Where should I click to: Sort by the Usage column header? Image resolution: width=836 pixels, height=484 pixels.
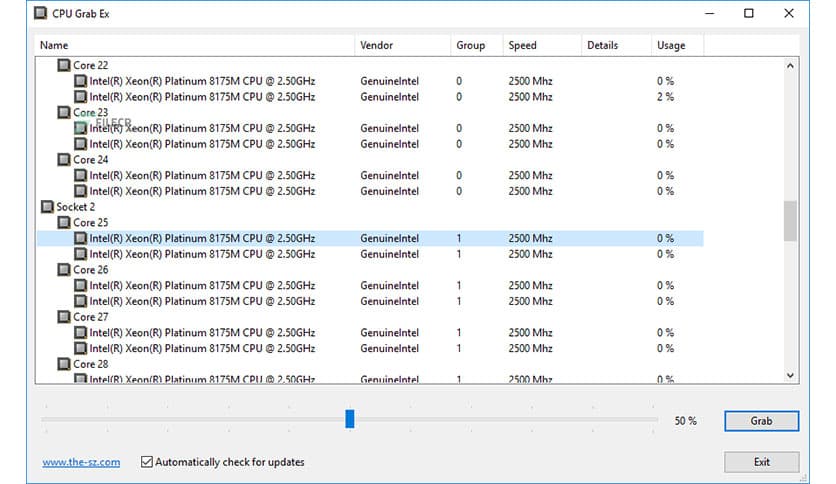(x=678, y=45)
